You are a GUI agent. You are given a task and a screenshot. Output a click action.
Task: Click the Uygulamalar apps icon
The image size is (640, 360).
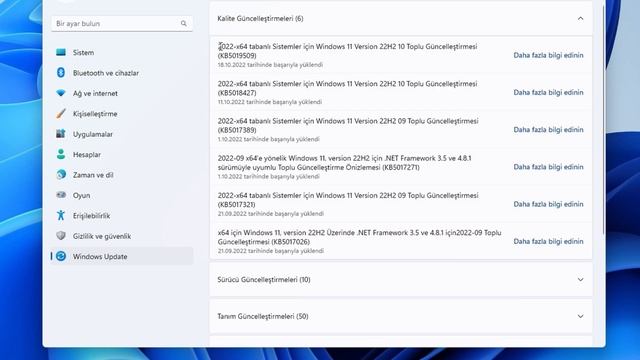pos(61,134)
